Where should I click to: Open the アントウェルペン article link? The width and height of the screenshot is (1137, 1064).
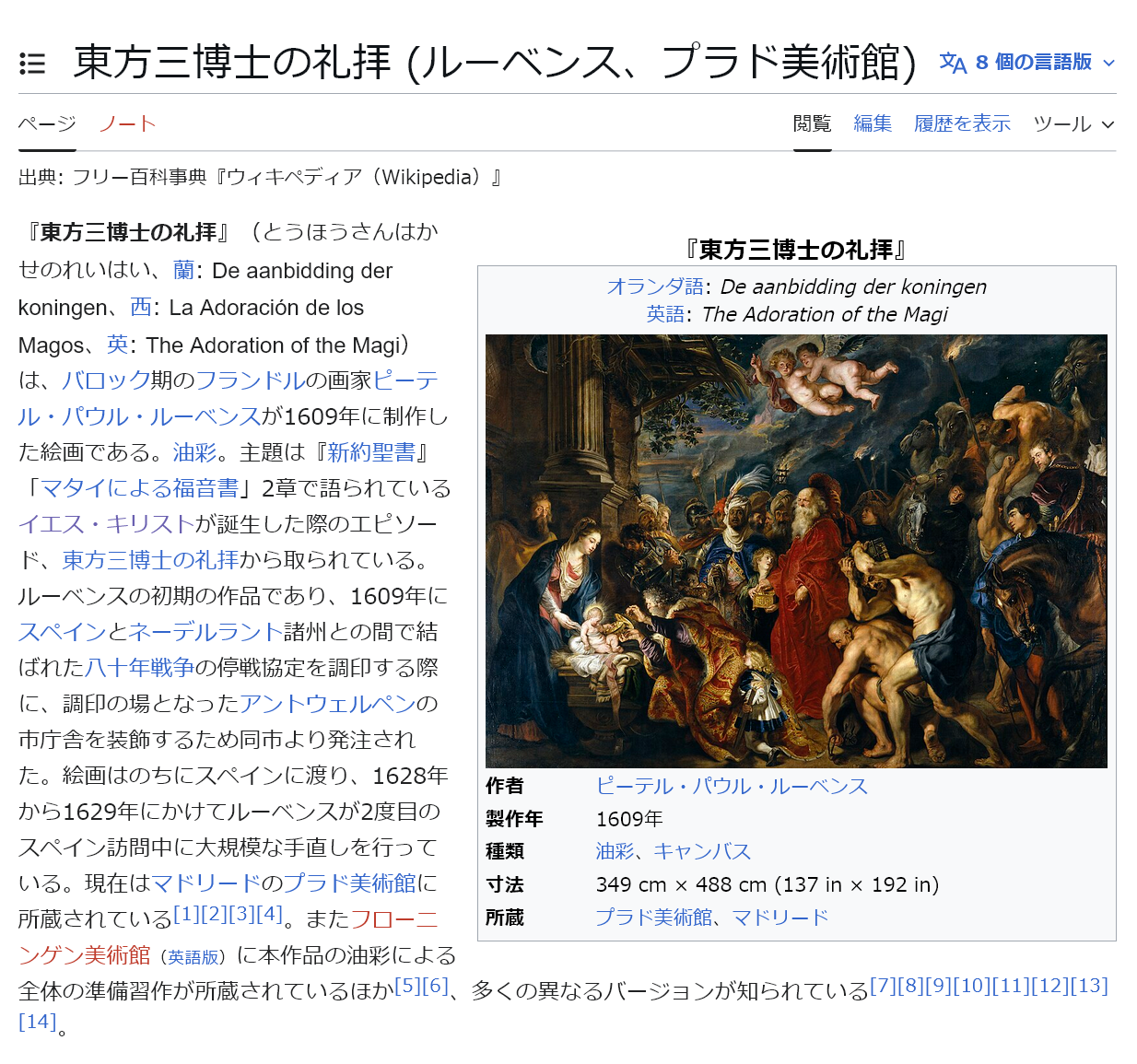click(x=328, y=704)
